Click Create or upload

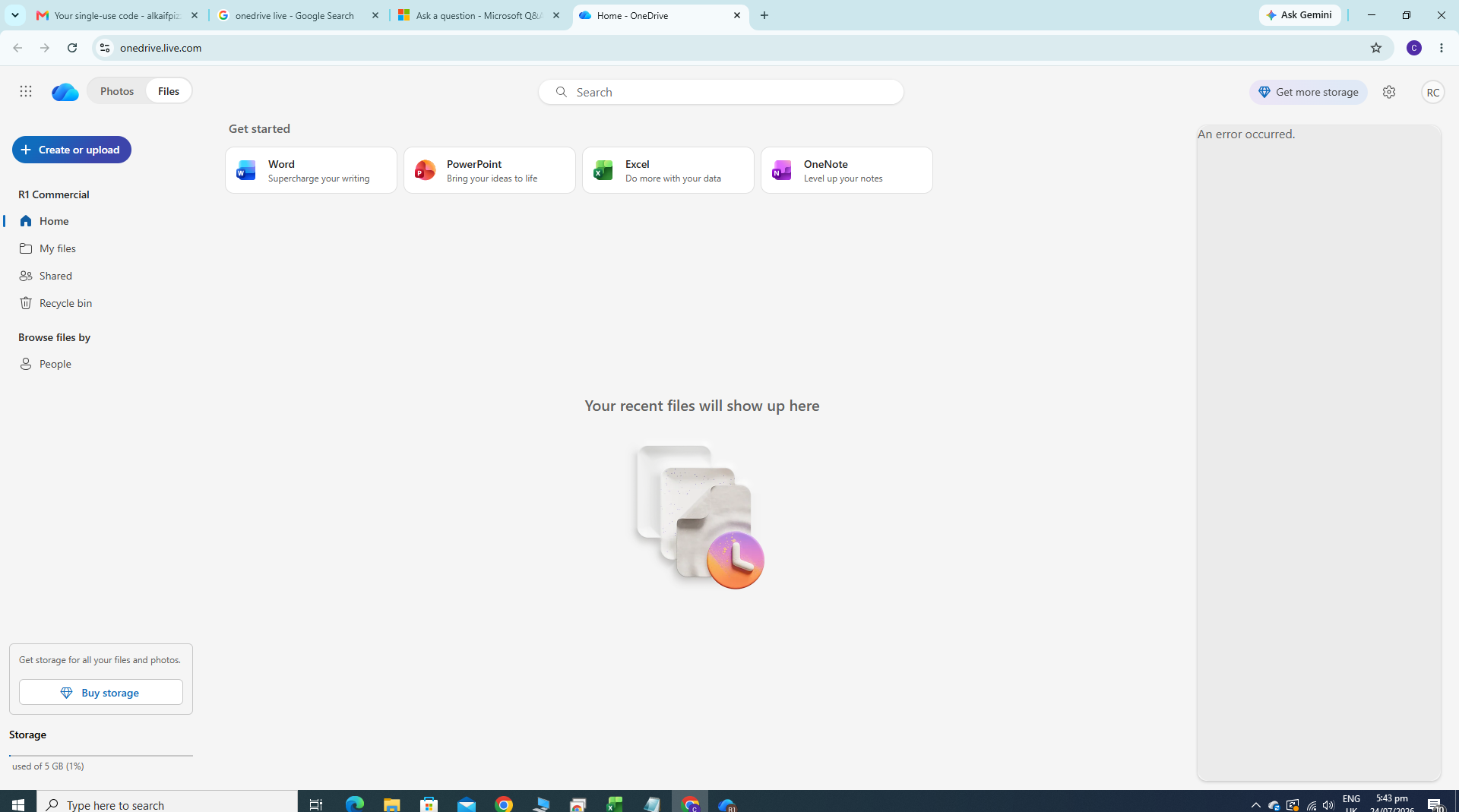pyautogui.click(x=71, y=150)
